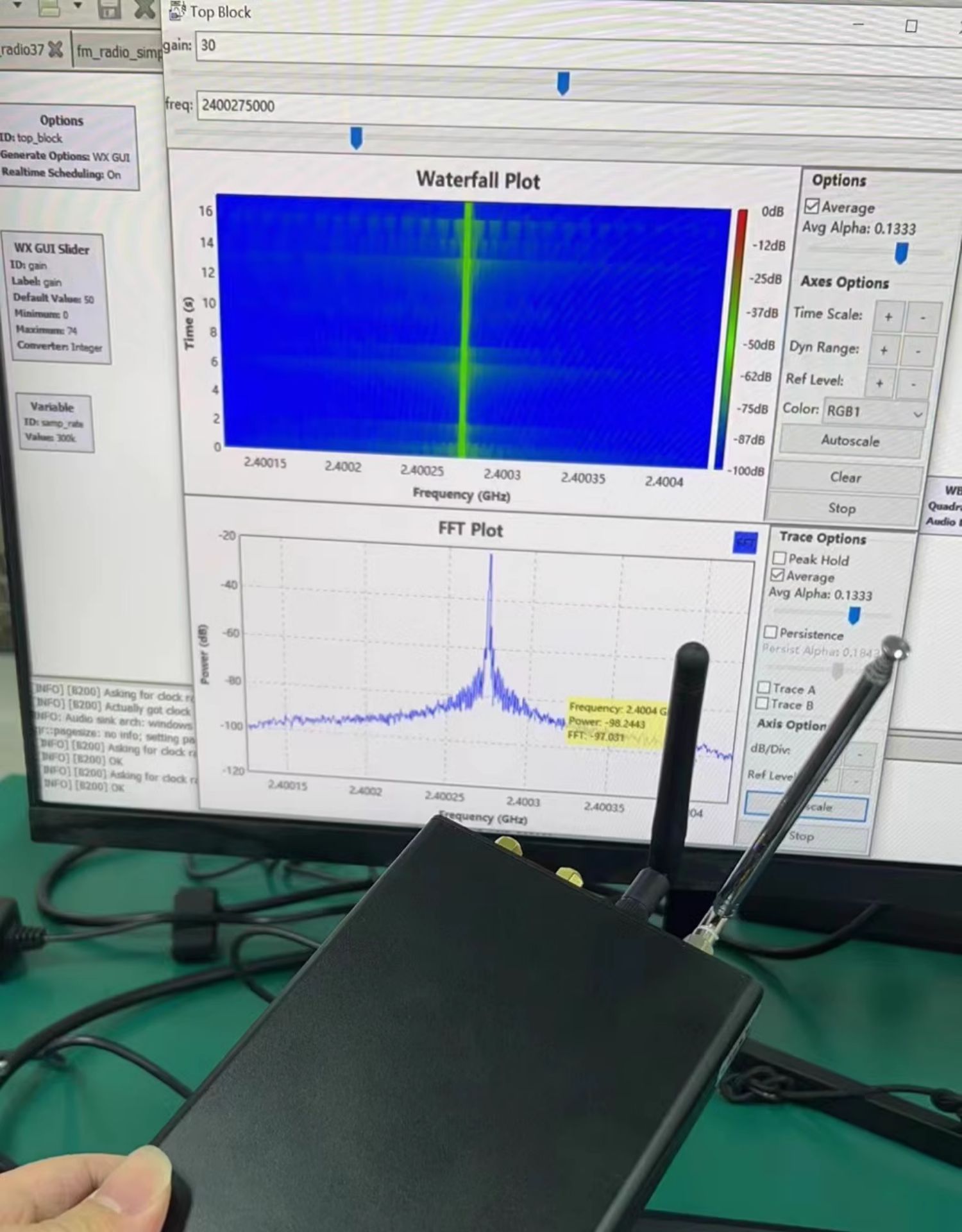Screen dimensions: 962x1232
Task: Click 'Persist Alpha: 0.1843' label
Action: point(820,651)
